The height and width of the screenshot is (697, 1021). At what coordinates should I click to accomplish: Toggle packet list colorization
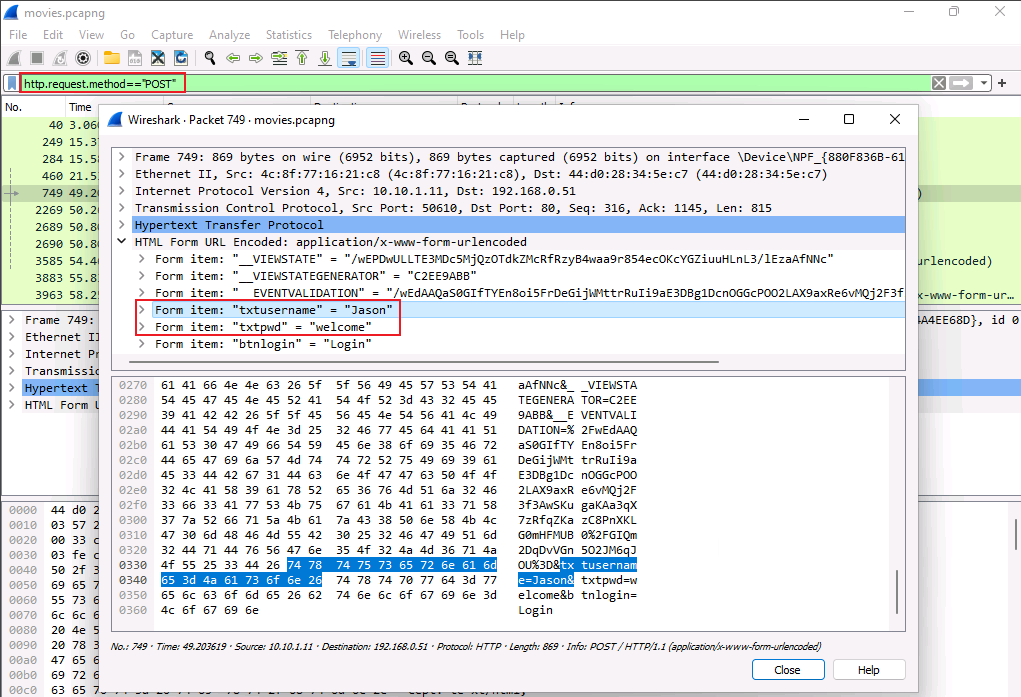(377, 58)
